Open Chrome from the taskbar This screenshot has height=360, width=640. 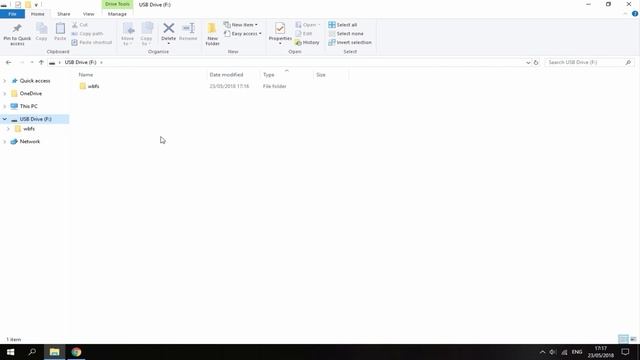click(76, 352)
